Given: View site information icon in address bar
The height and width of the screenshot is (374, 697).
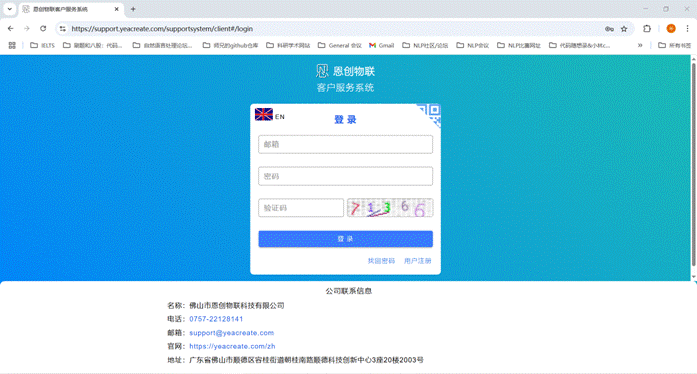Looking at the screenshot, I should [x=63, y=28].
